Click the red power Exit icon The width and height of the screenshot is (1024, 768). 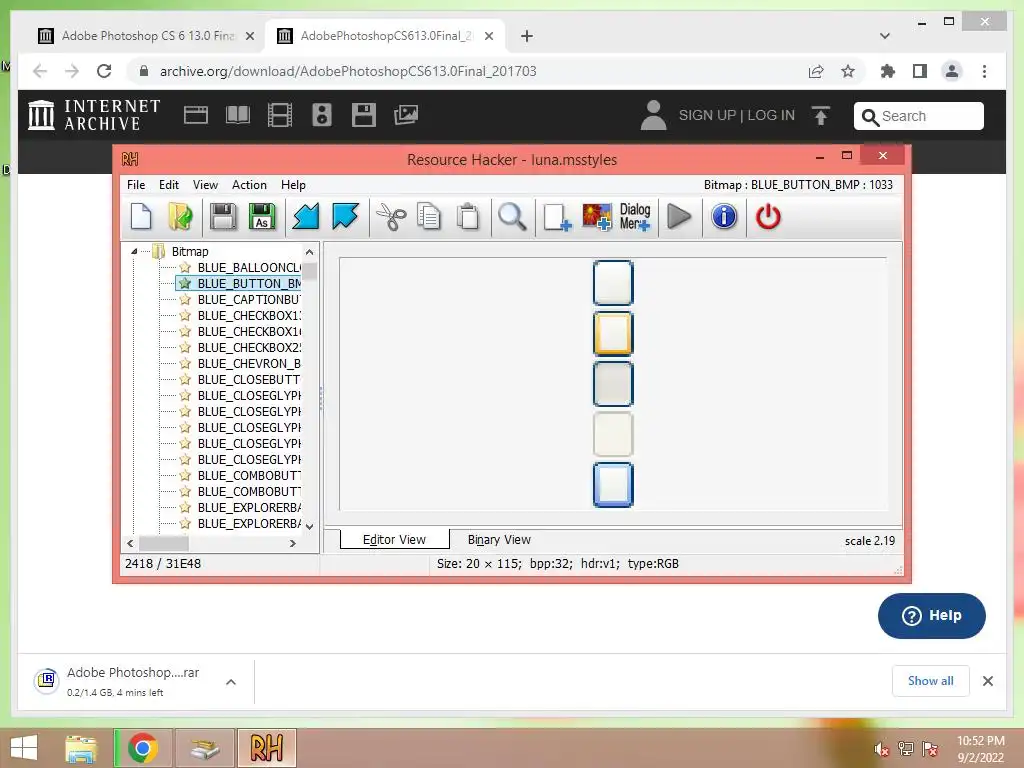point(768,217)
